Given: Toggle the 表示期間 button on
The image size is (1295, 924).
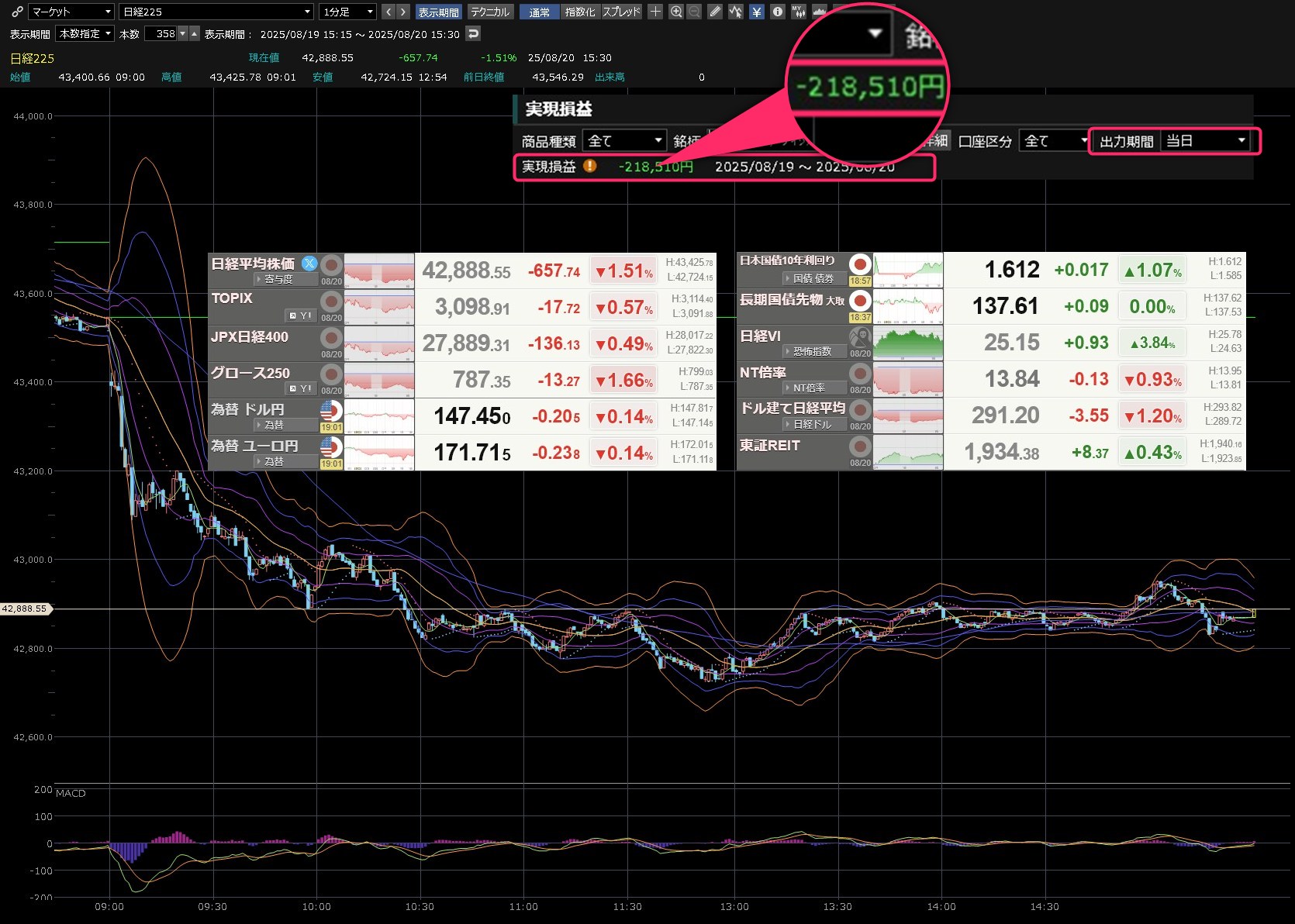Looking at the screenshot, I should [438, 12].
